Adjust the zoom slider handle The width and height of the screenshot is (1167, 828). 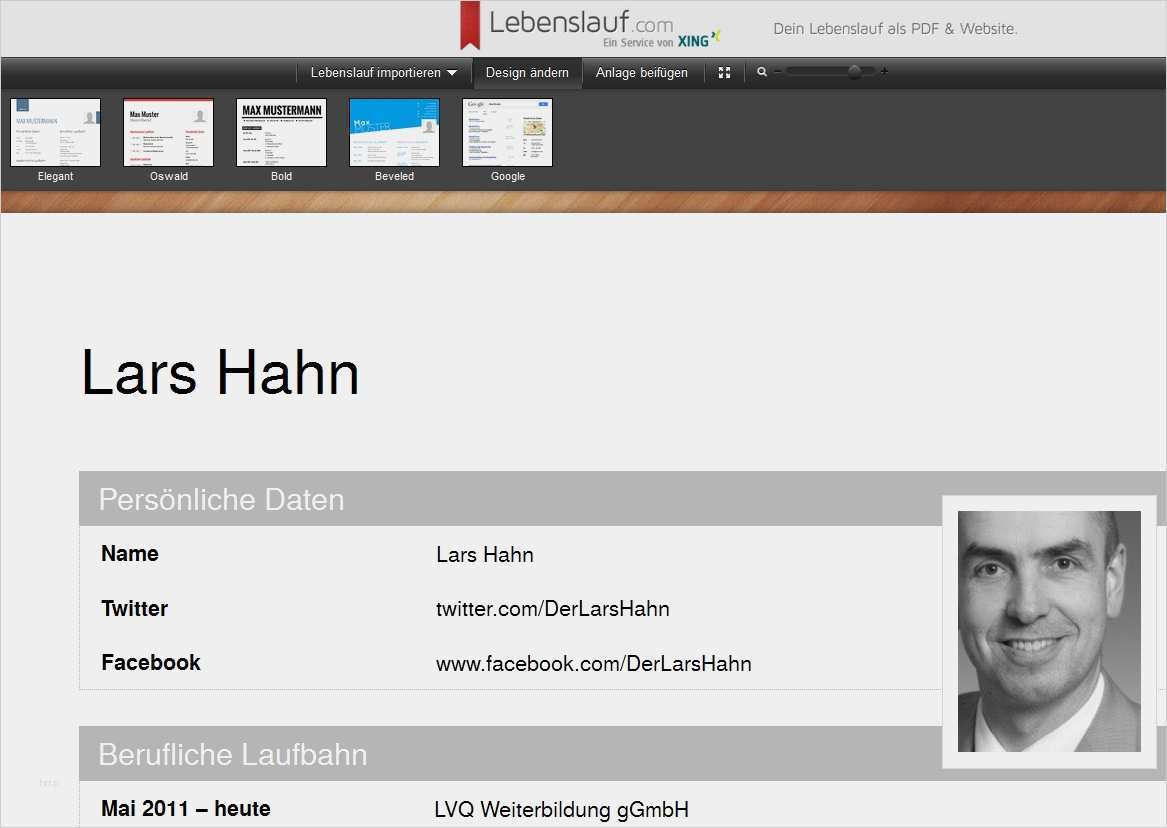tap(854, 72)
